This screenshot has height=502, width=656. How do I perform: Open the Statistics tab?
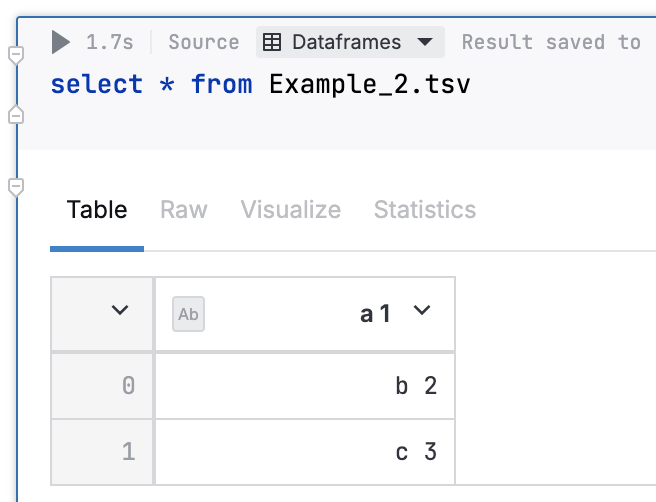click(x=425, y=209)
